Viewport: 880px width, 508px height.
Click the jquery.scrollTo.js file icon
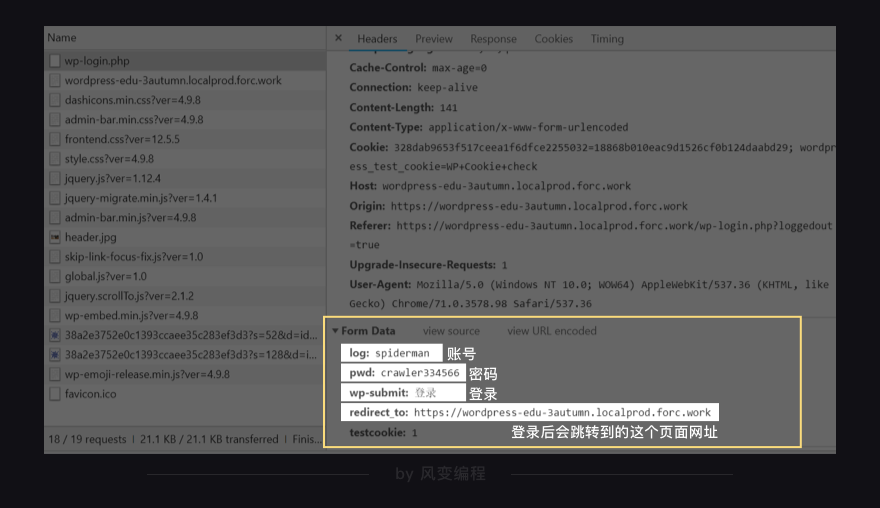tap(54, 296)
